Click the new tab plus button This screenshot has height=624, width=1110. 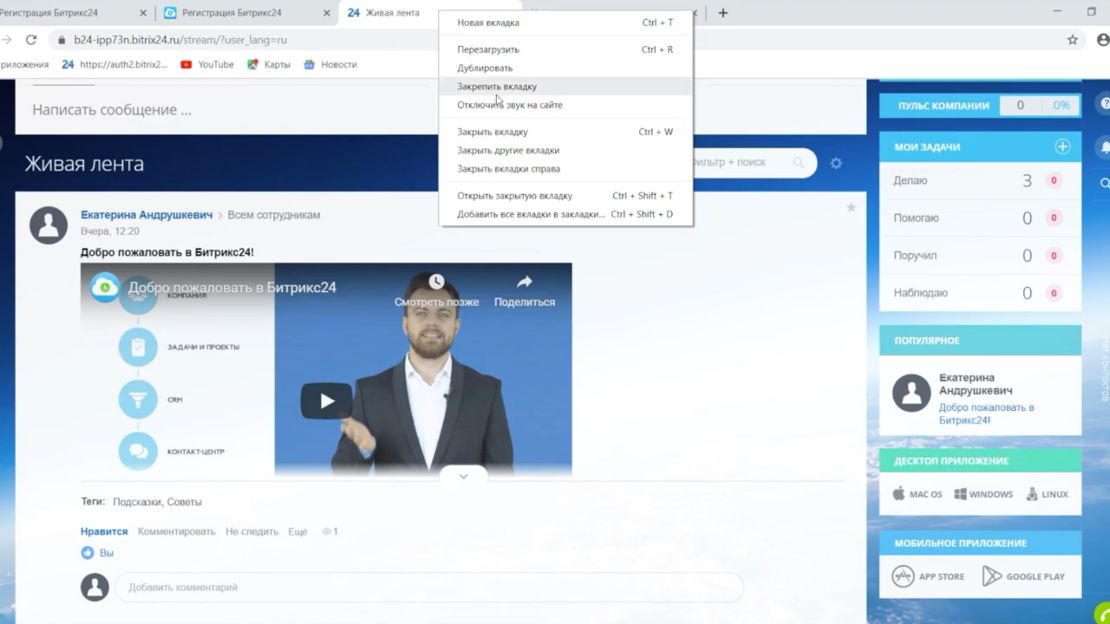[723, 13]
